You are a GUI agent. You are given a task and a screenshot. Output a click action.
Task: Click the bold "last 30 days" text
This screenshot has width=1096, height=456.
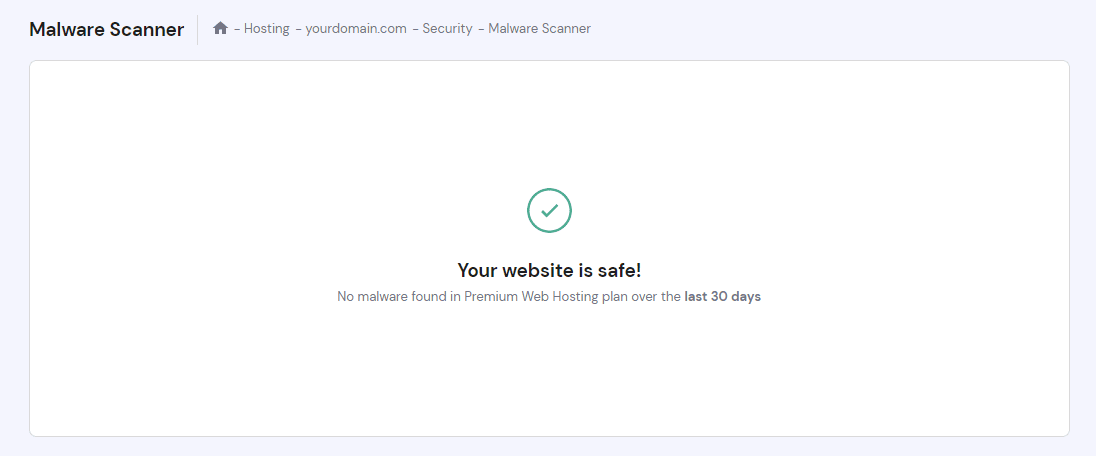[x=722, y=297]
